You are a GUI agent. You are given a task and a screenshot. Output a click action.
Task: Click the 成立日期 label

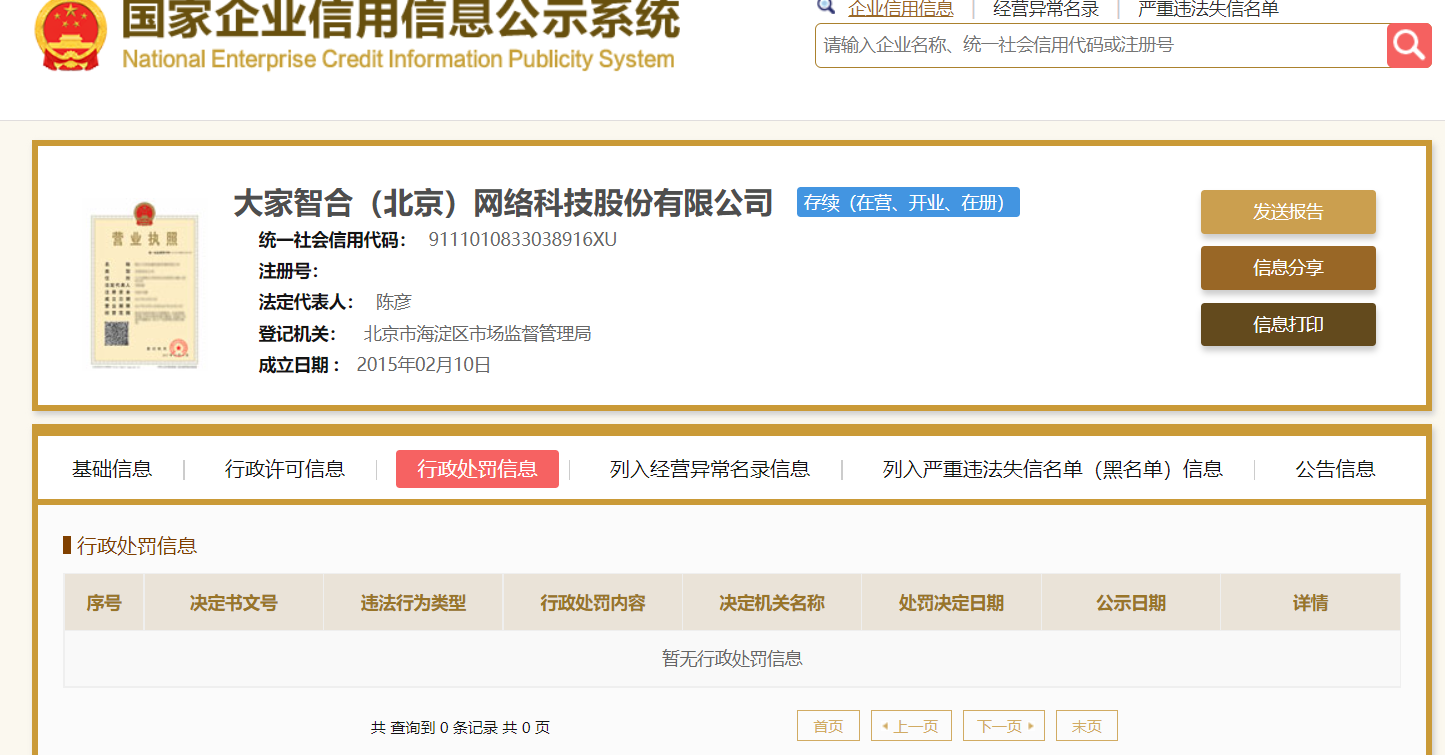coord(300,365)
